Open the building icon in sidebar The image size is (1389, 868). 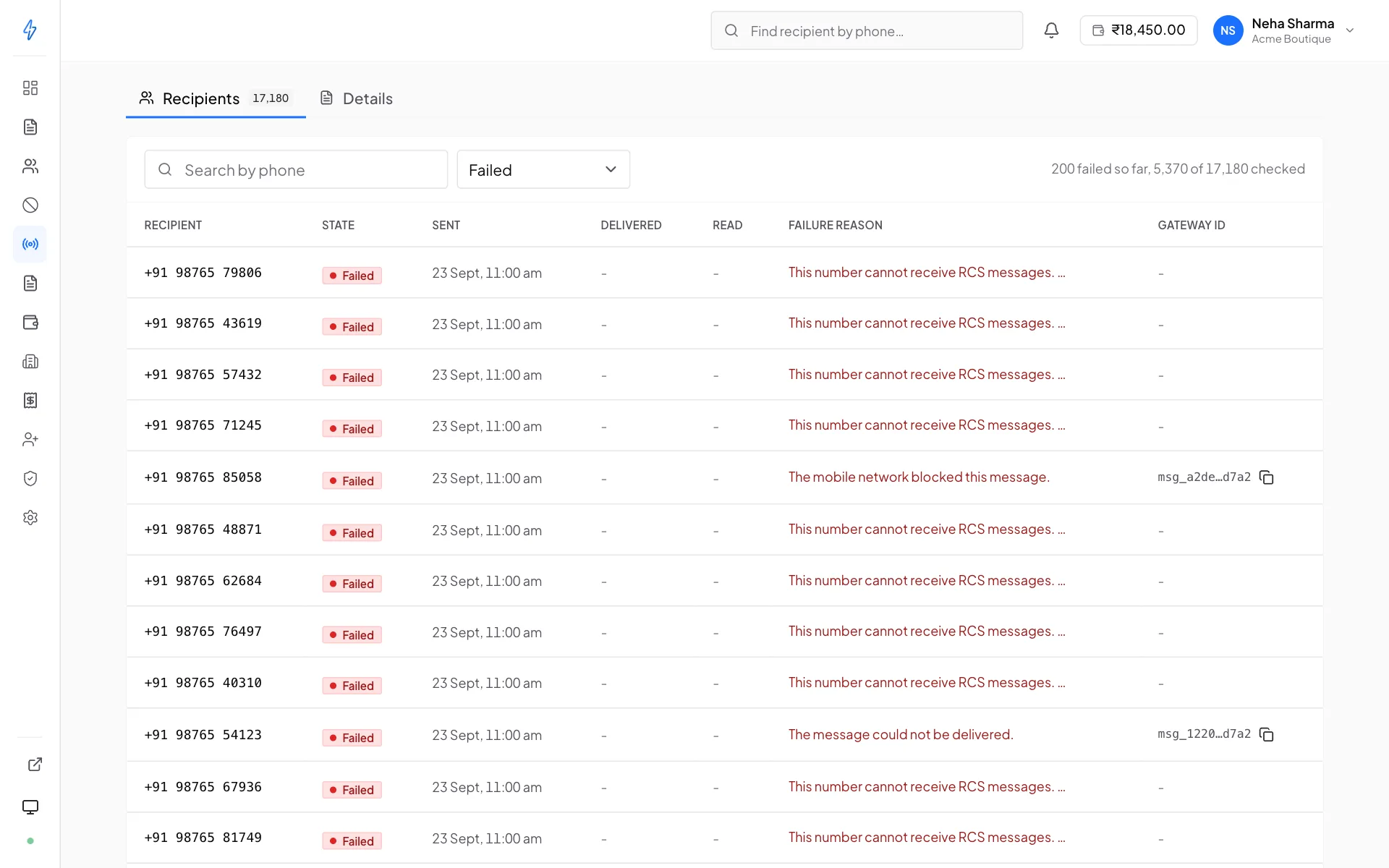click(x=30, y=362)
